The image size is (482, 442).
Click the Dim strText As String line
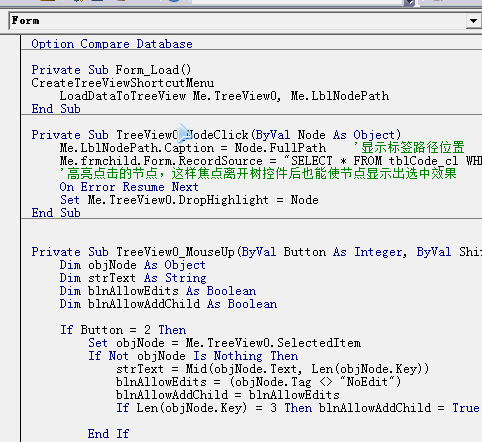(x=133, y=278)
